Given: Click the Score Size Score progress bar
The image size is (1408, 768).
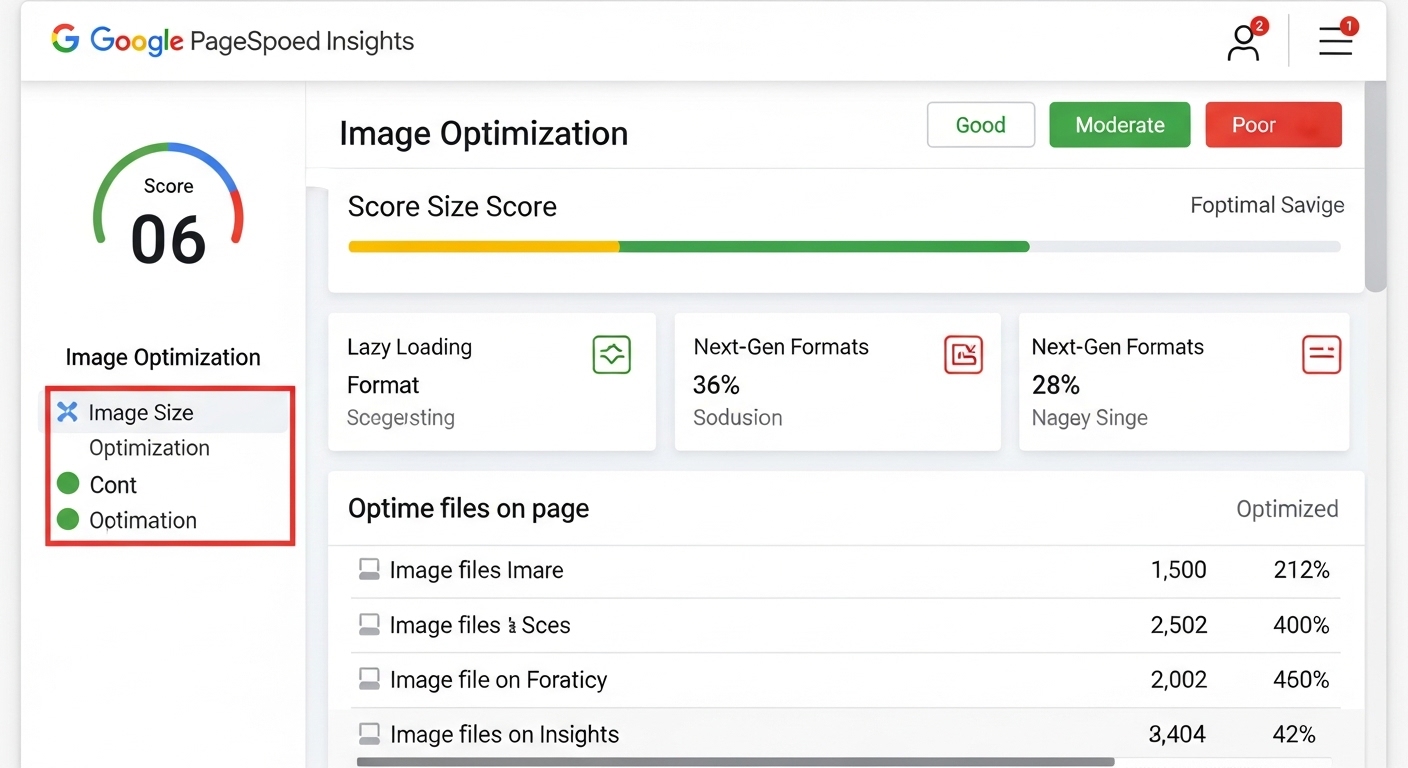Looking at the screenshot, I should [844, 247].
